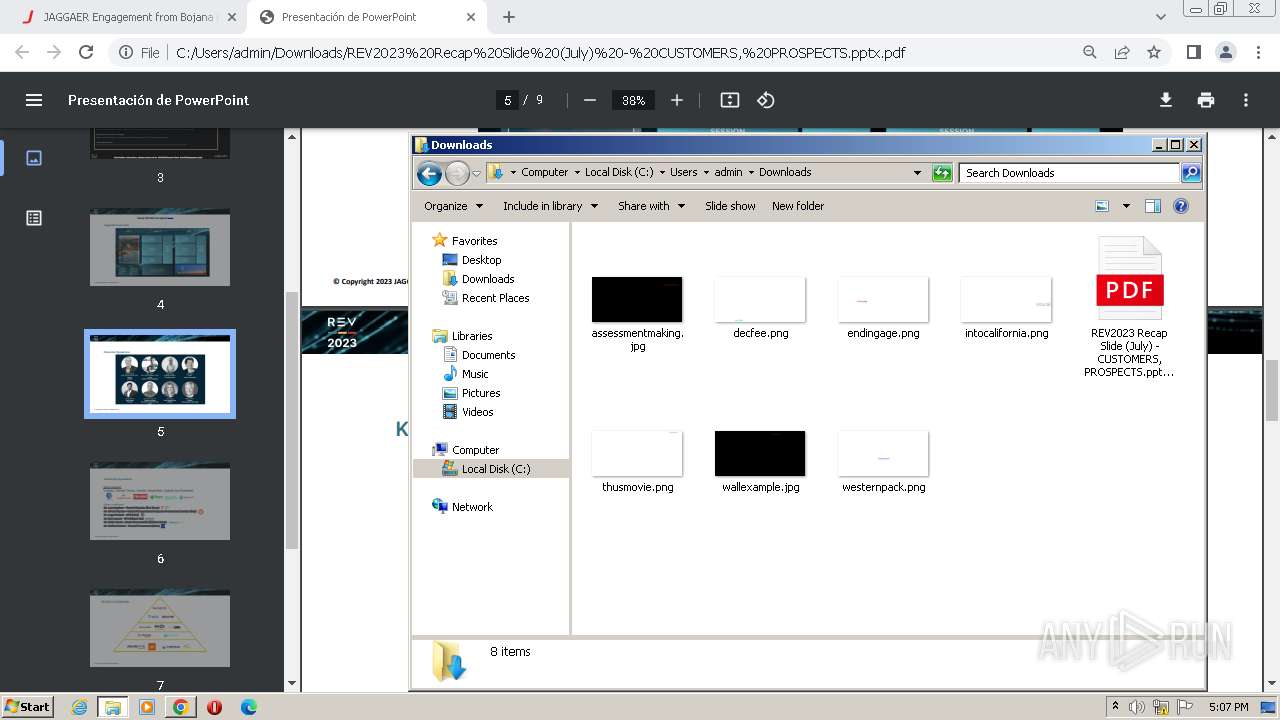Open Chrome three-dot menu

(x=1257, y=52)
